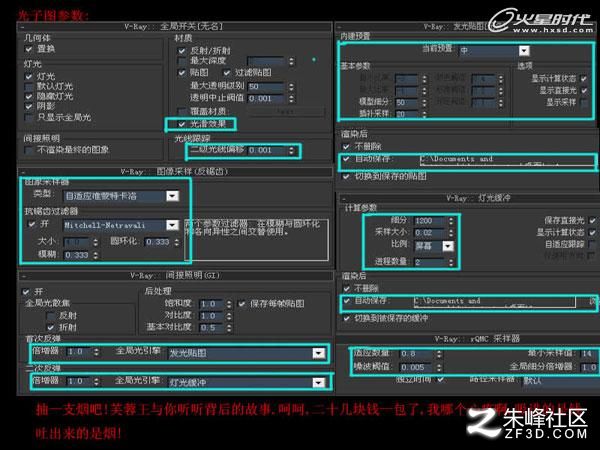This screenshot has height=450, width=600.
Task: Click the 二次反弹 倍增器 field
Action: (x=79, y=381)
